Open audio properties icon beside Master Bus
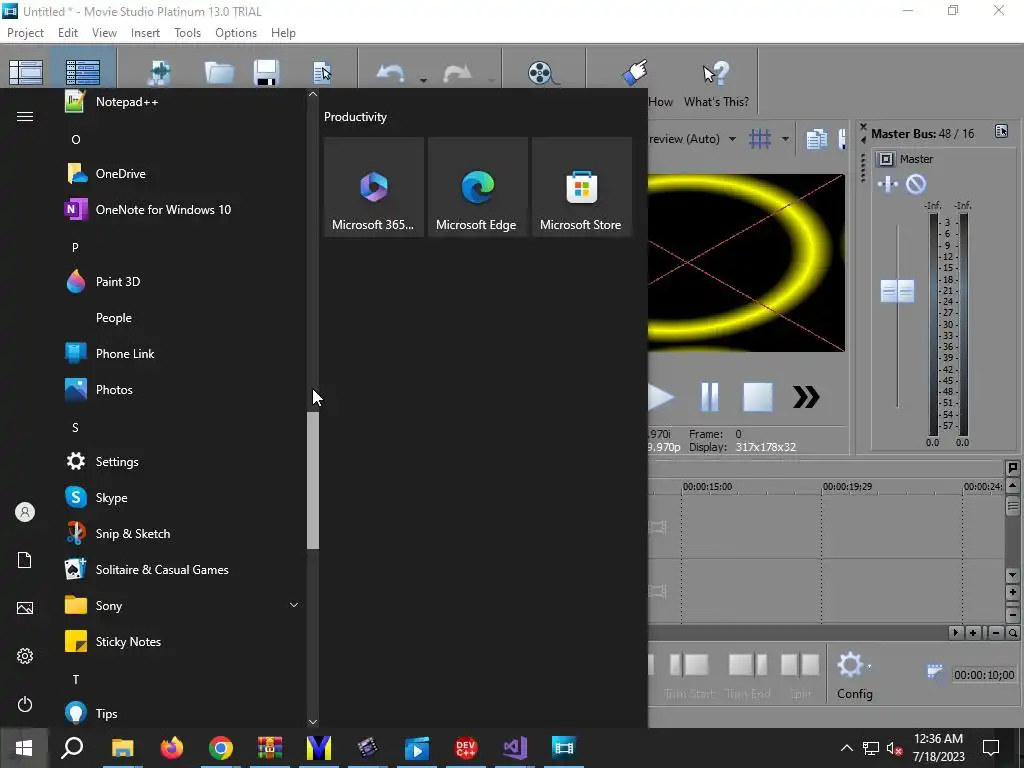The width and height of the screenshot is (1024, 768). 1001,131
